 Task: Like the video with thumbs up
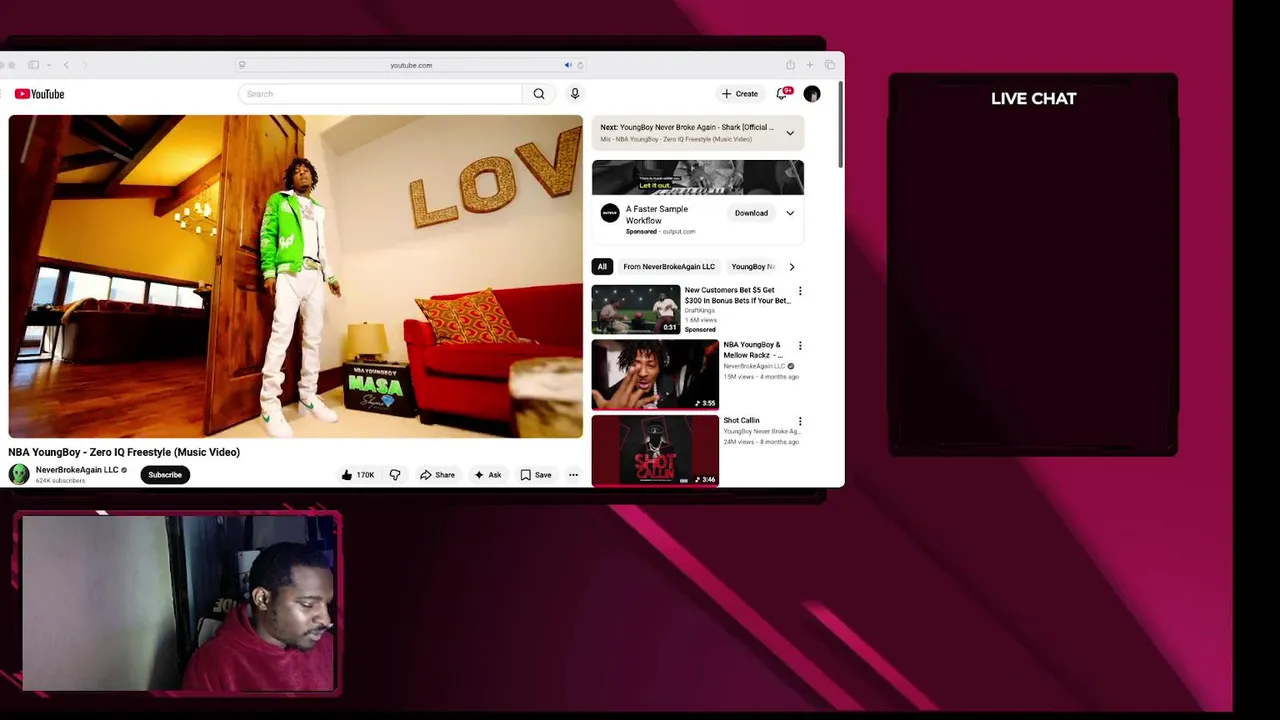(357, 475)
